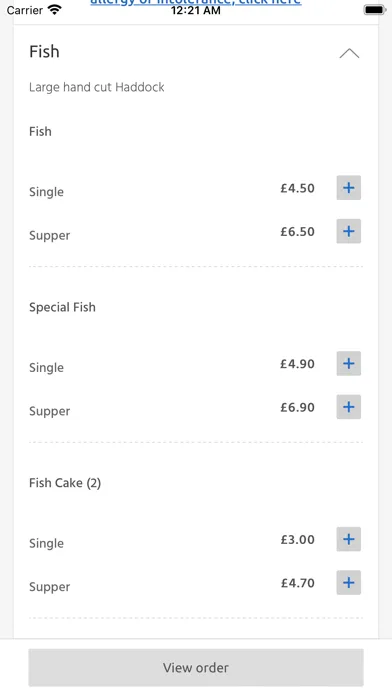The height and width of the screenshot is (696, 392).
Task: Open the View order button
Action: 196,668
